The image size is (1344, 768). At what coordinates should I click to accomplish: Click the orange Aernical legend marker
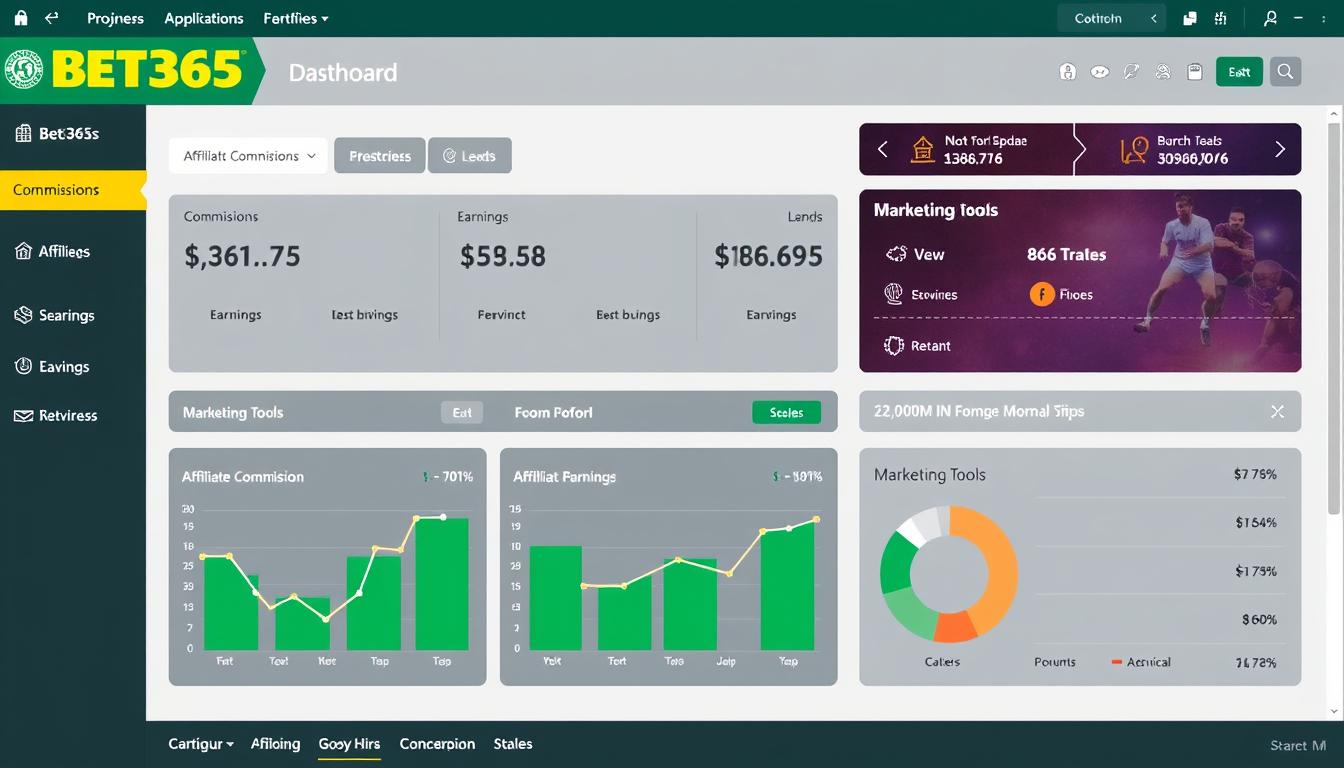[1117, 662]
